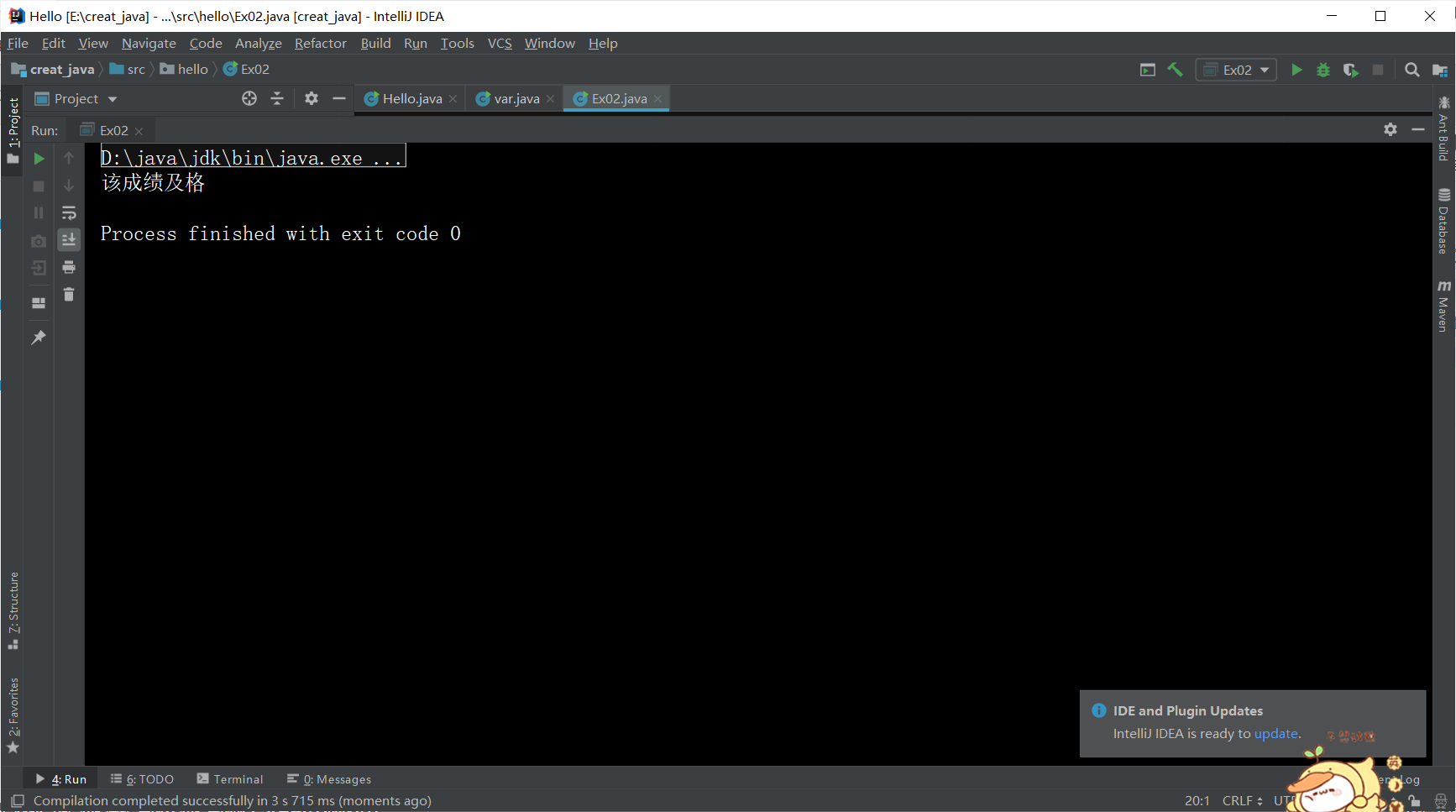Viewport: 1456px width, 812px height.
Task: Click the creat_java breadcrumb
Action: click(53, 69)
